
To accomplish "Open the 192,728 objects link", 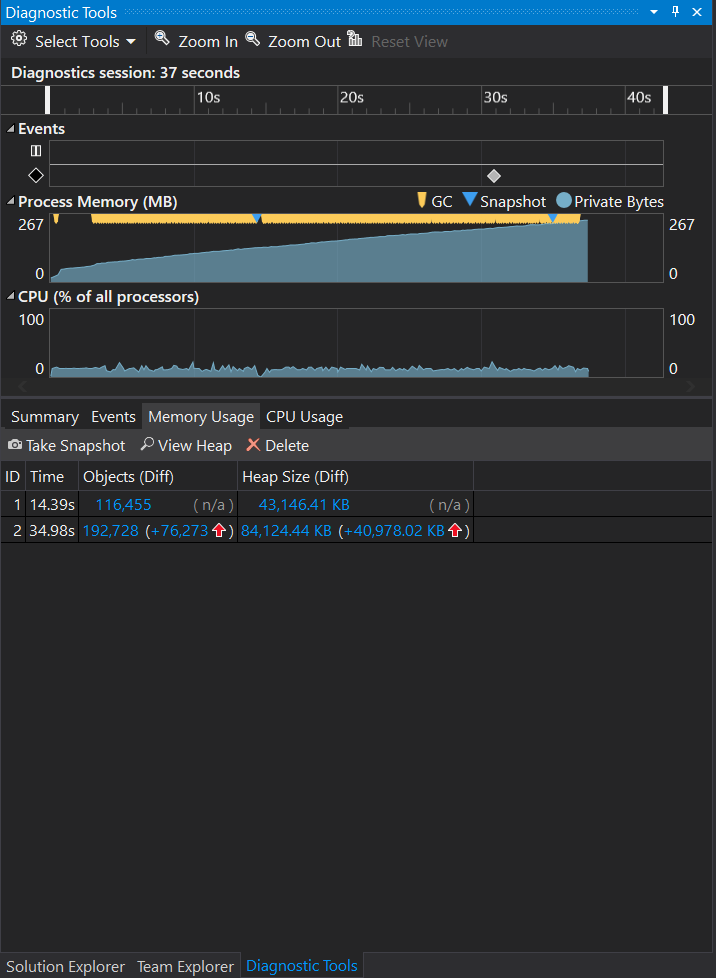I will coord(110,531).
